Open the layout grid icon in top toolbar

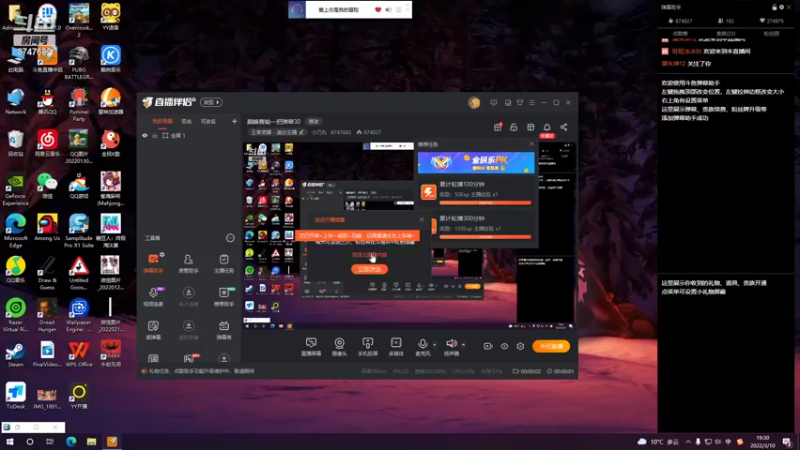(531, 127)
